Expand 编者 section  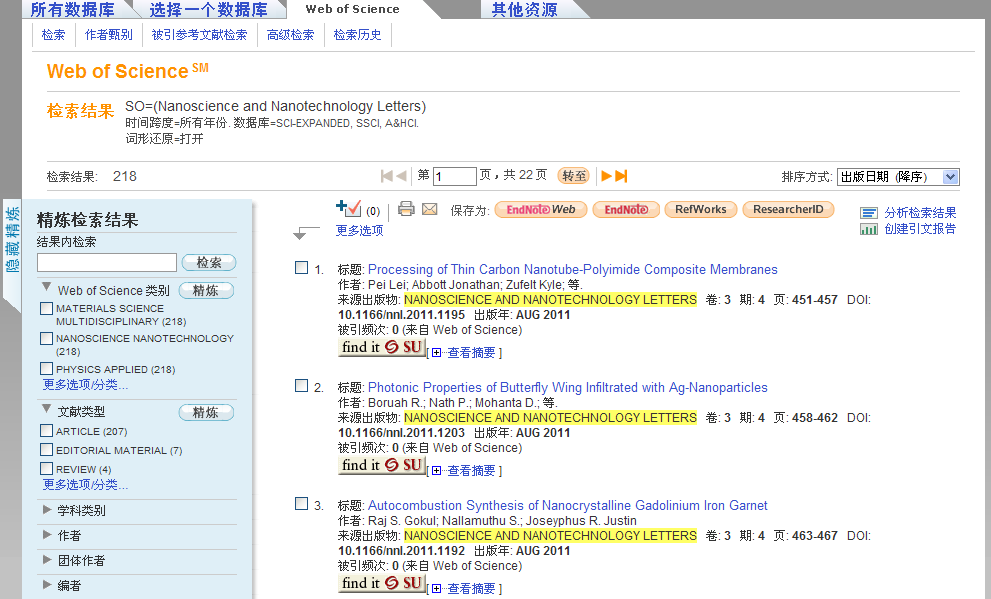click(x=47, y=585)
